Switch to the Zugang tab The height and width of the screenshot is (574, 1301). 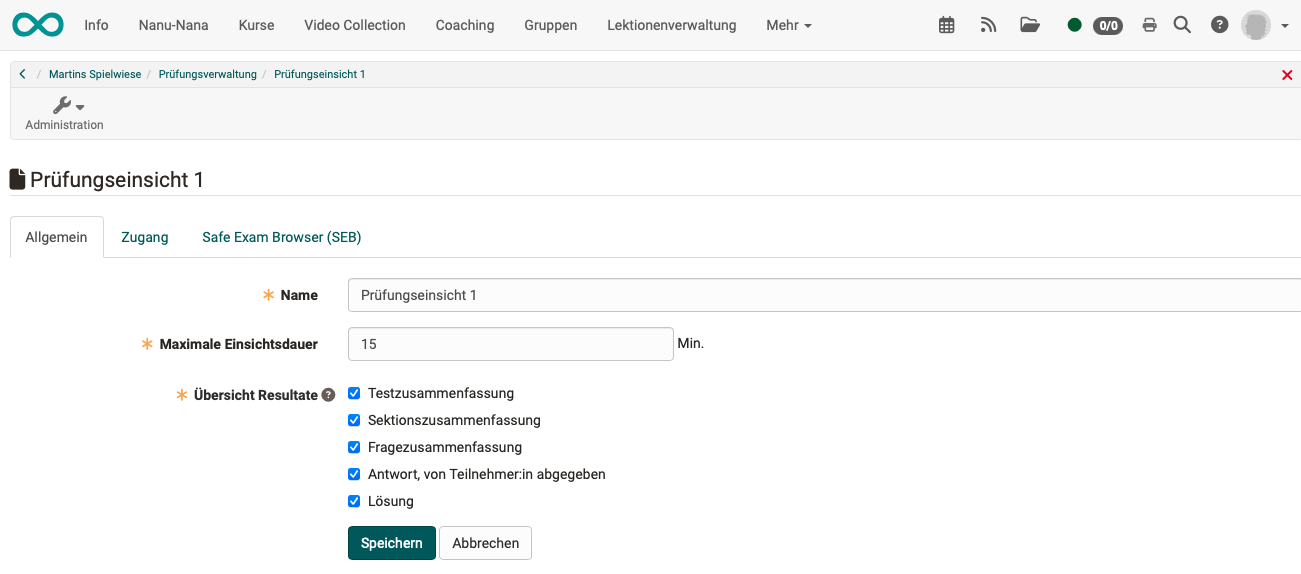pos(145,237)
